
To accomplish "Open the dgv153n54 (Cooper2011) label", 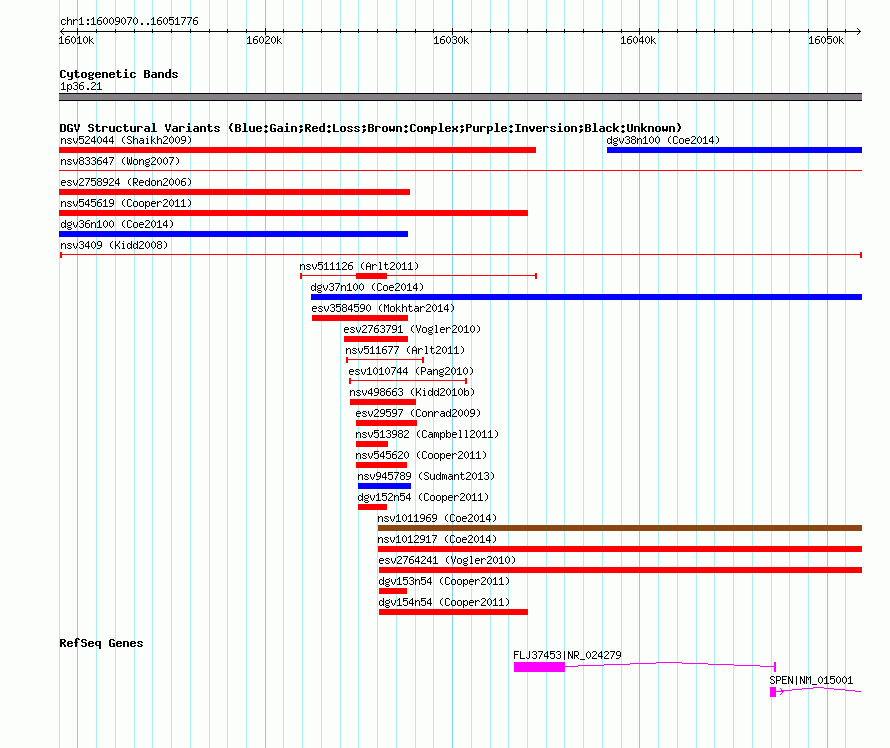I will [x=444, y=581].
